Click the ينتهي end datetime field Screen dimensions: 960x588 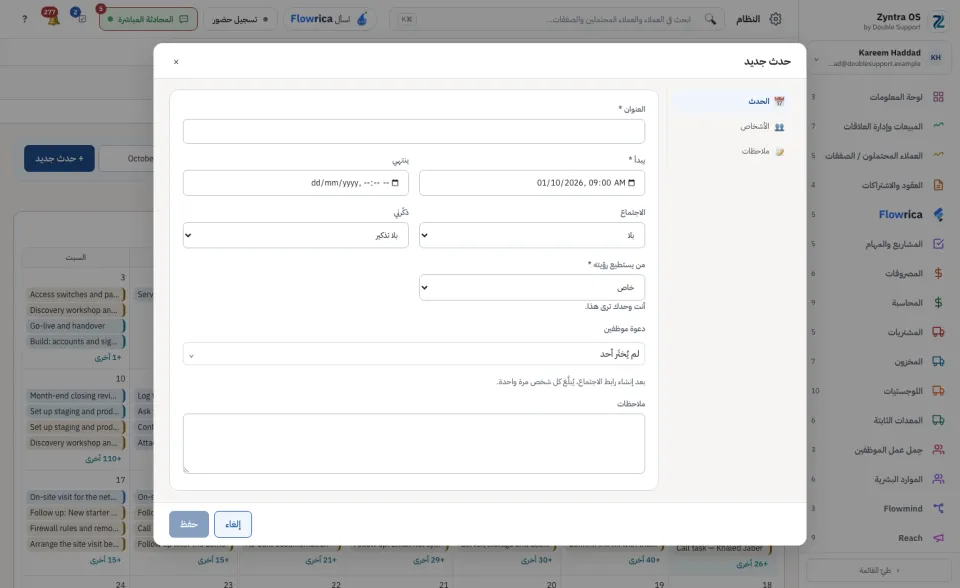(x=296, y=183)
